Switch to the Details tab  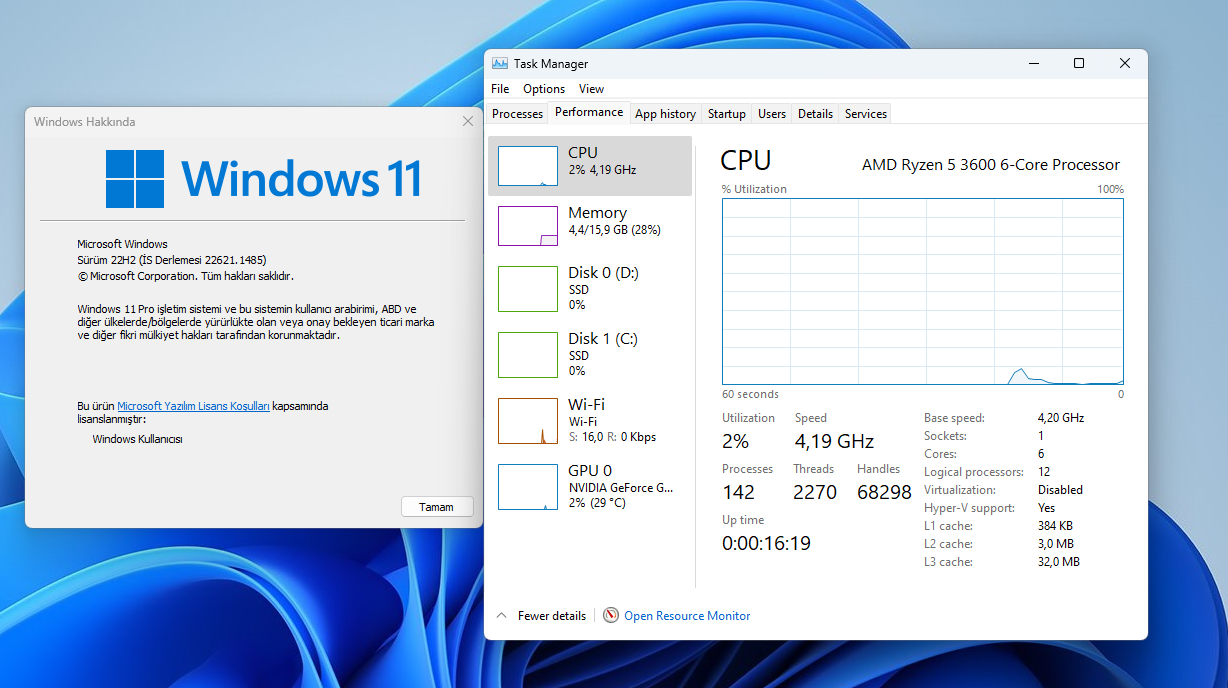click(815, 114)
